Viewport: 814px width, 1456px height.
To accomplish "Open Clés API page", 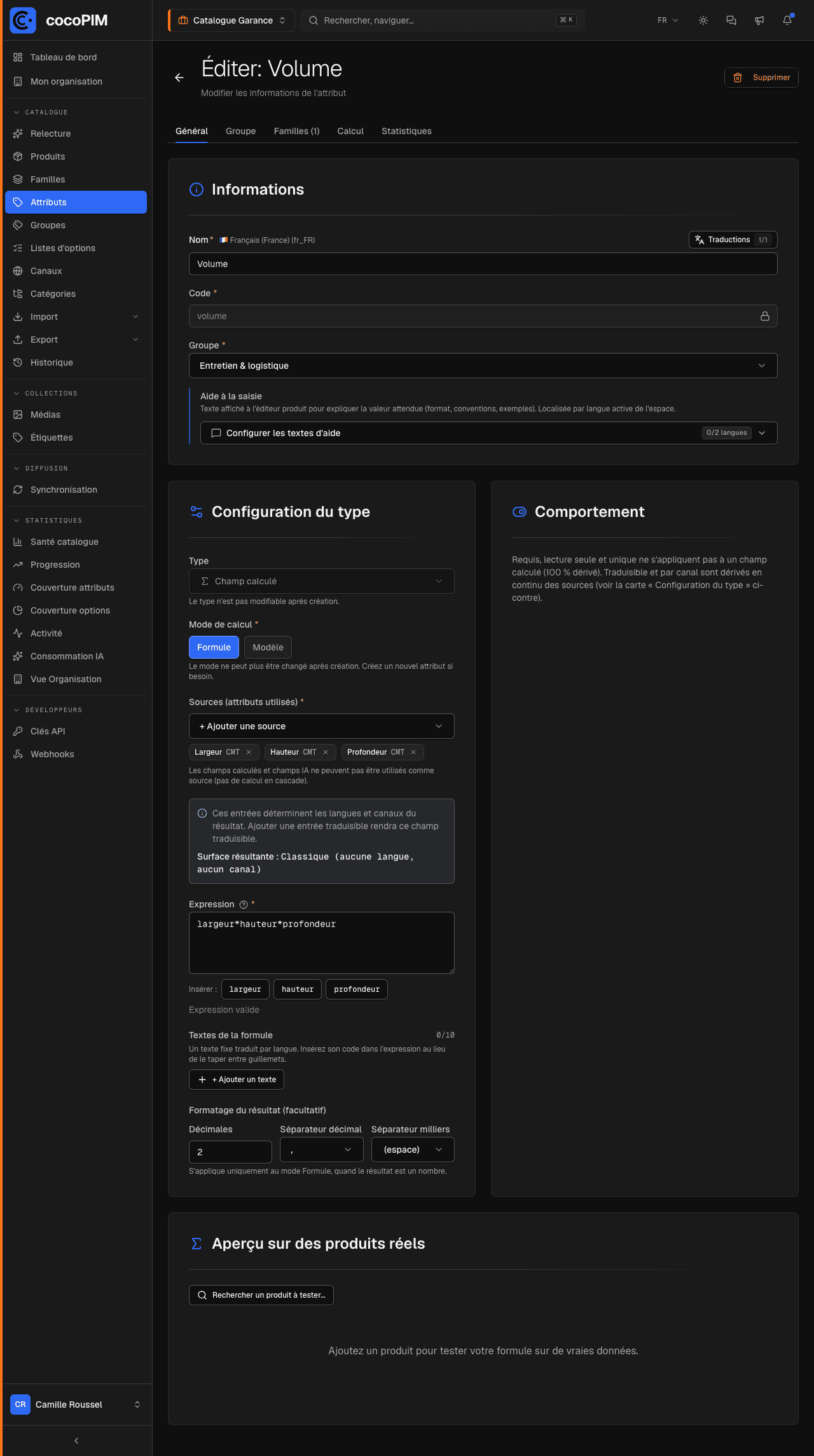I will [76, 731].
